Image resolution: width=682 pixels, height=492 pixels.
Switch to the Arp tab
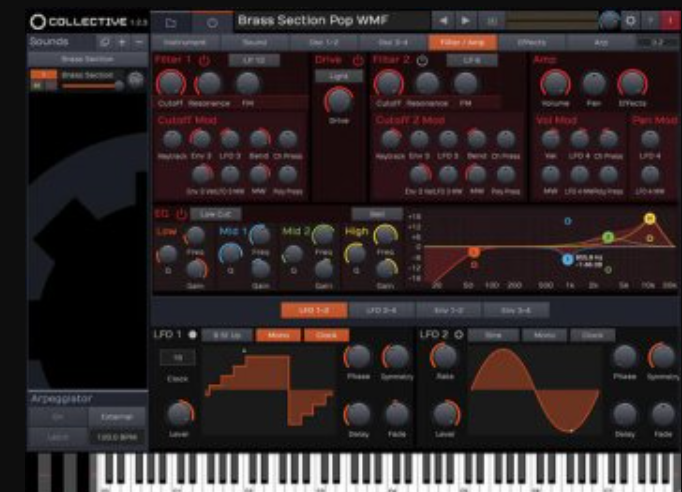point(601,43)
